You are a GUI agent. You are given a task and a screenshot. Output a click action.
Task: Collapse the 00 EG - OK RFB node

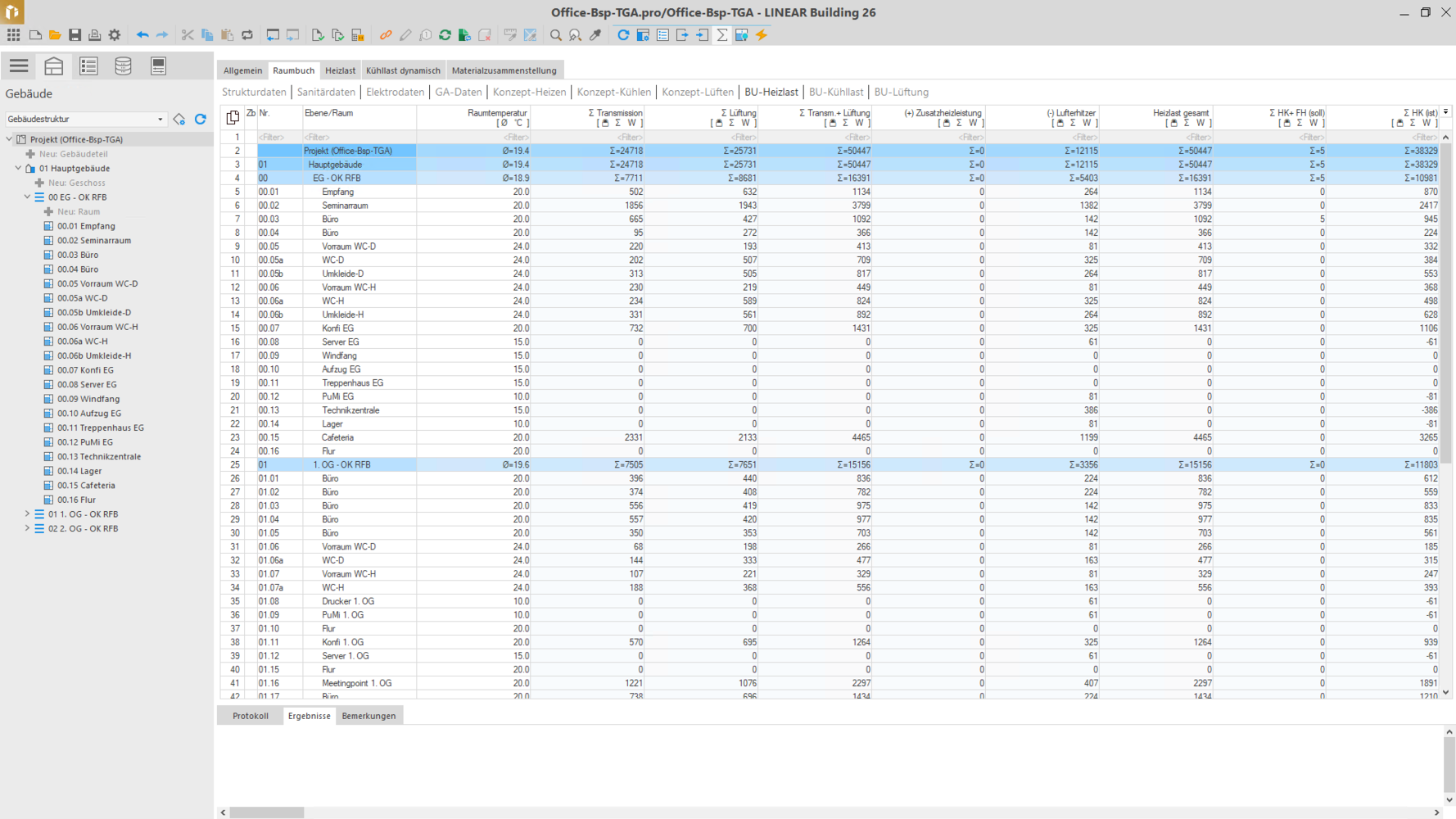pyautogui.click(x=27, y=197)
